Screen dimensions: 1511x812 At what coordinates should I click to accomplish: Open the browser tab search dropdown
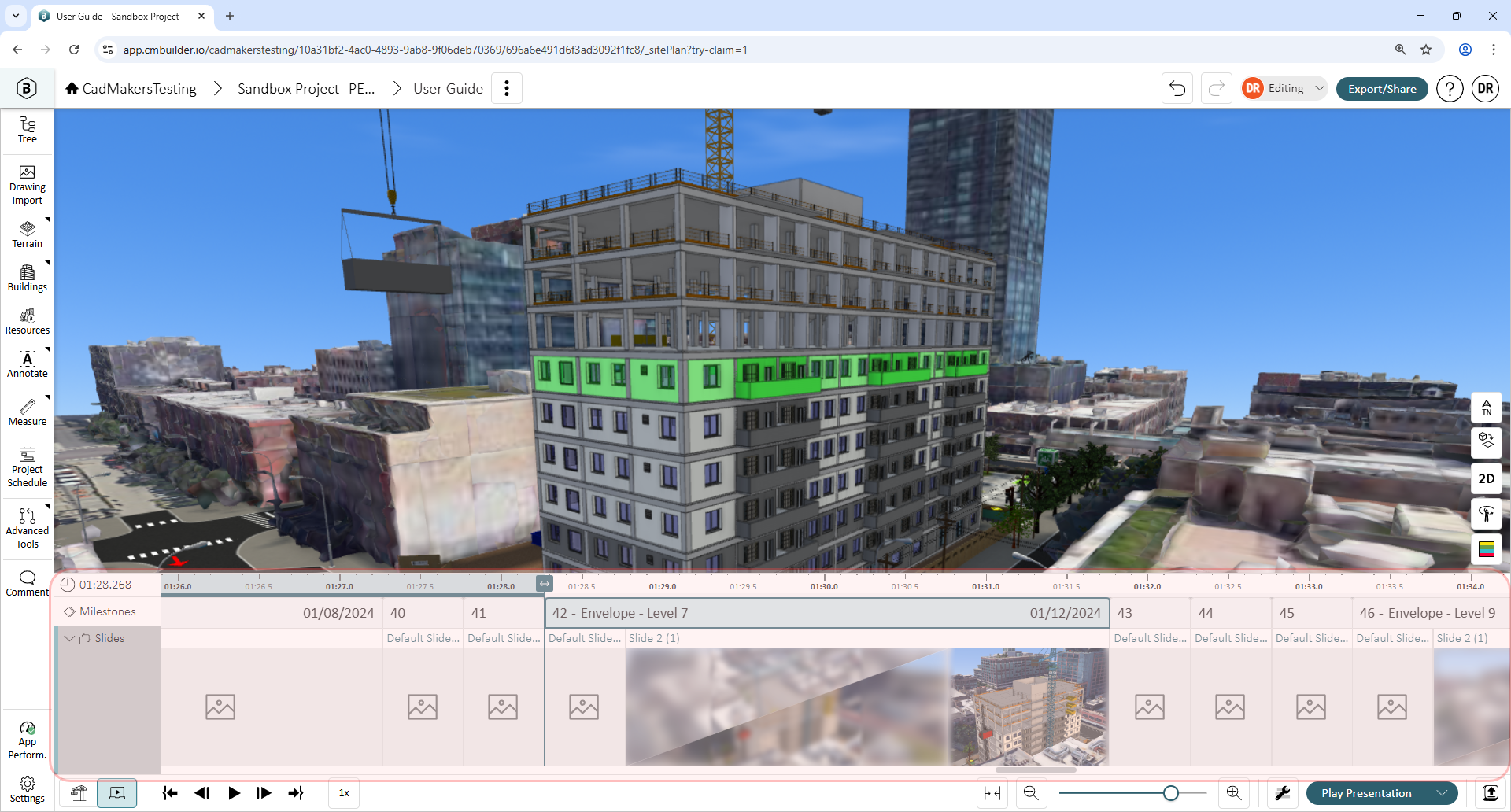coord(16,16)
